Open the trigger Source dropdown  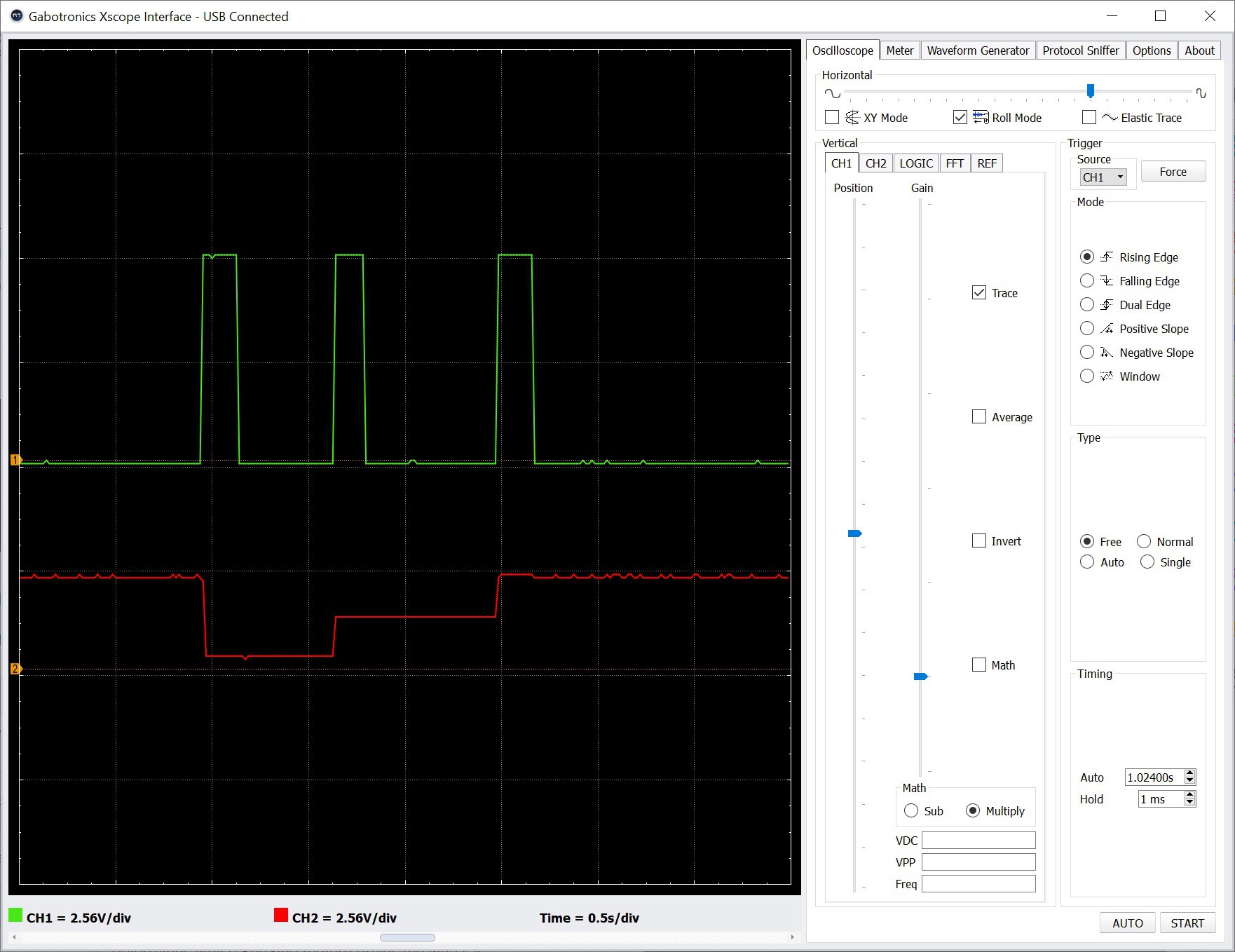click(x=1103, y=177)
